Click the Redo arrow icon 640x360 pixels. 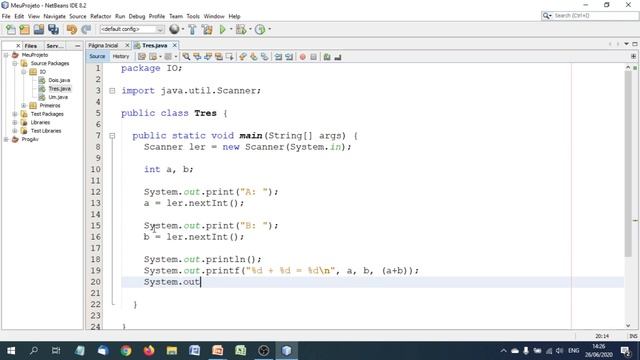pyautogui.click(x=86, y=29)
